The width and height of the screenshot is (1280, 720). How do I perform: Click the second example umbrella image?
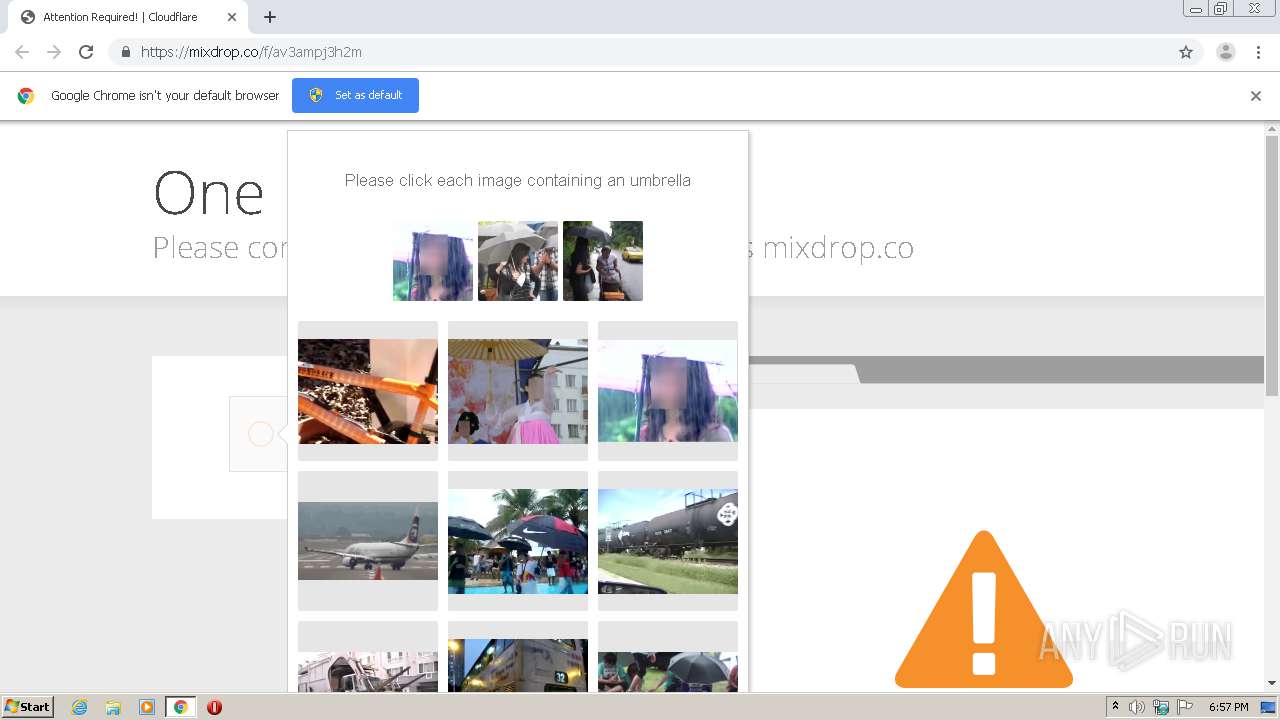click(518, 261)
